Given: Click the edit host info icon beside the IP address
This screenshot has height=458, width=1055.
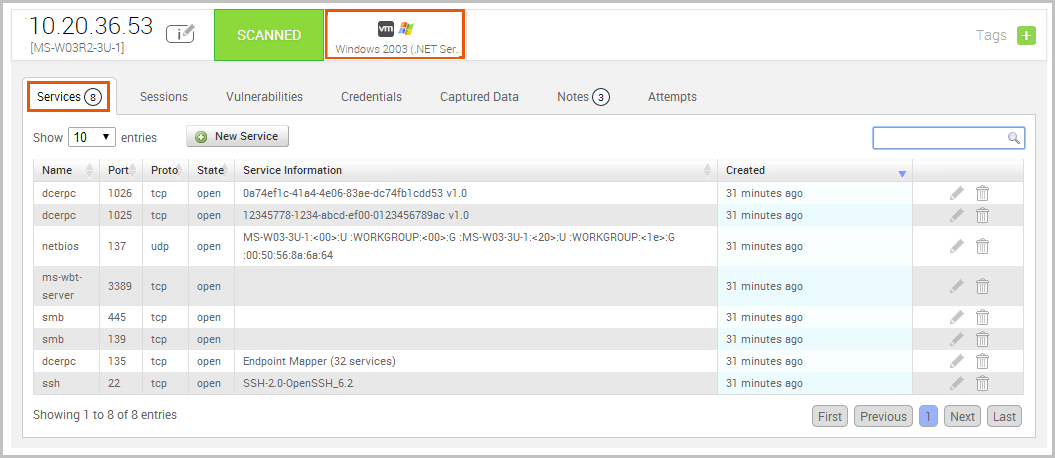Looking at the screenshot, I should click(x=181, y=34).
